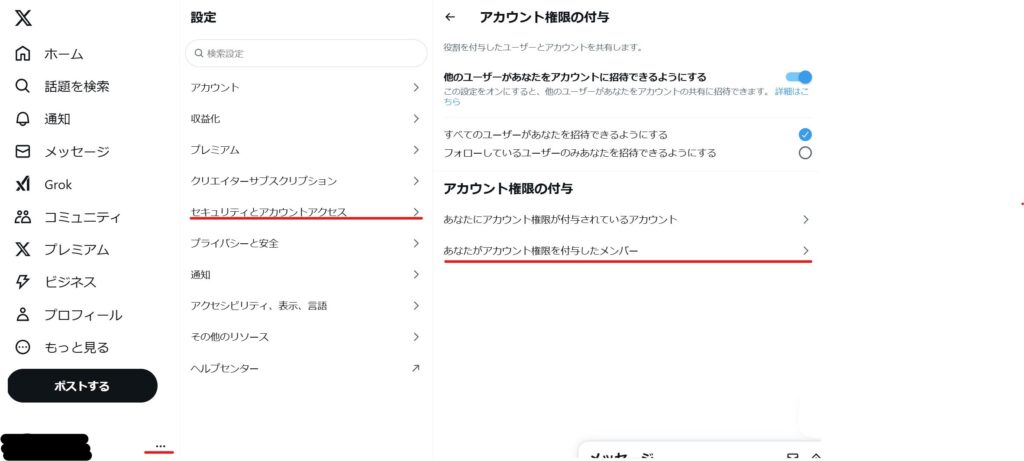The image size is (1024, 461).
Task: Open セキュリティとアカウントアクセス settings
Action: click(305, 212)
